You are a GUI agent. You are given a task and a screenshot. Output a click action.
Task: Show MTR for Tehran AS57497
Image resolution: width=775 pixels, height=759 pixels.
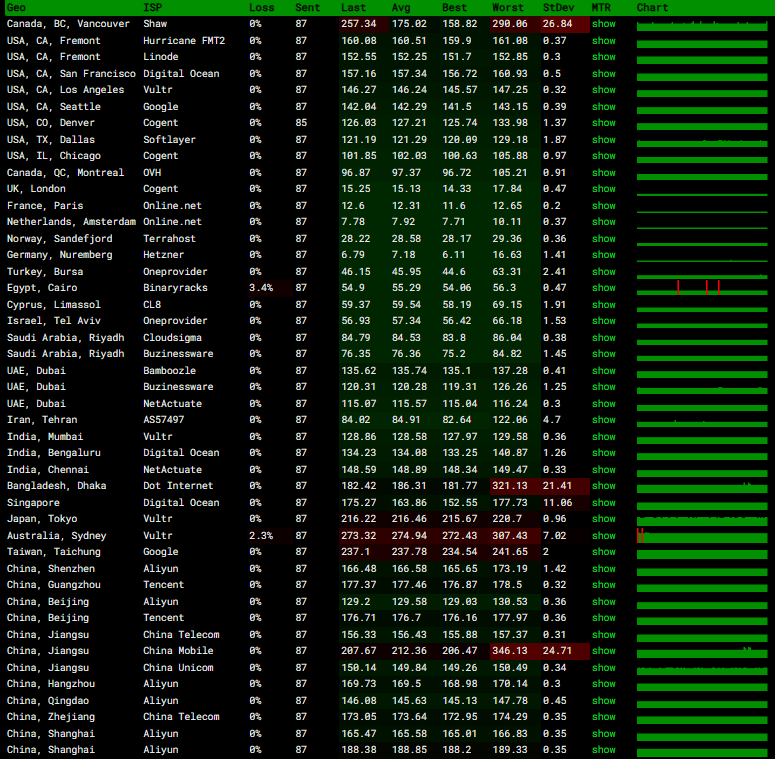(603, 420)
